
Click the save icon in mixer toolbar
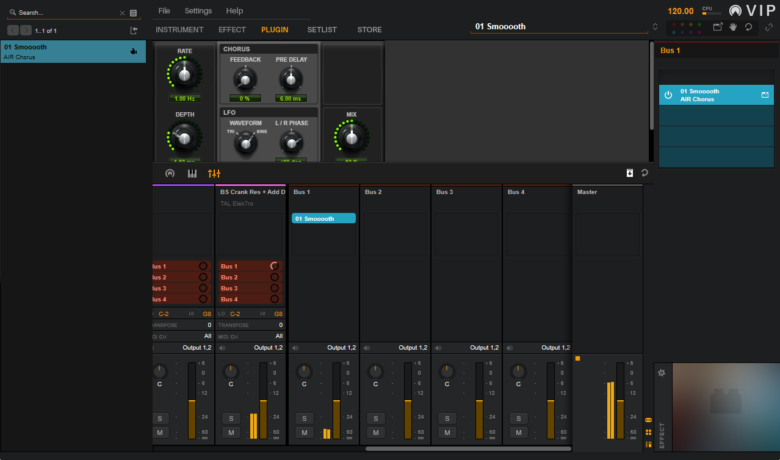pos(629,173)
